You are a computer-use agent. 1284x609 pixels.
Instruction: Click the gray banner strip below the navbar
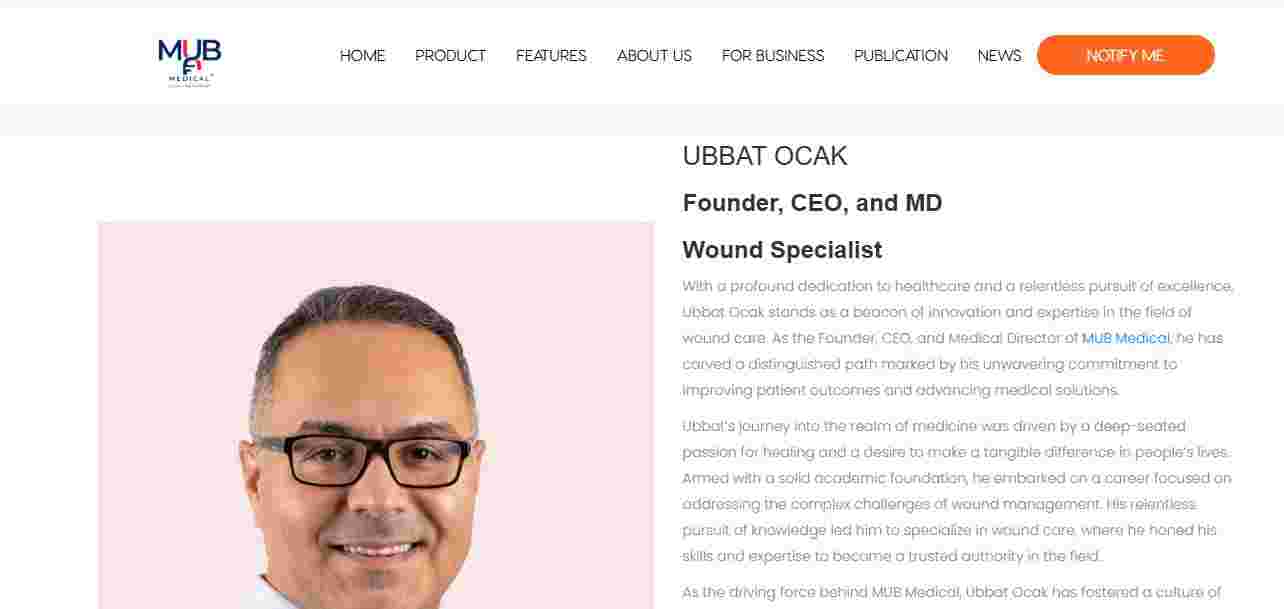642,120
